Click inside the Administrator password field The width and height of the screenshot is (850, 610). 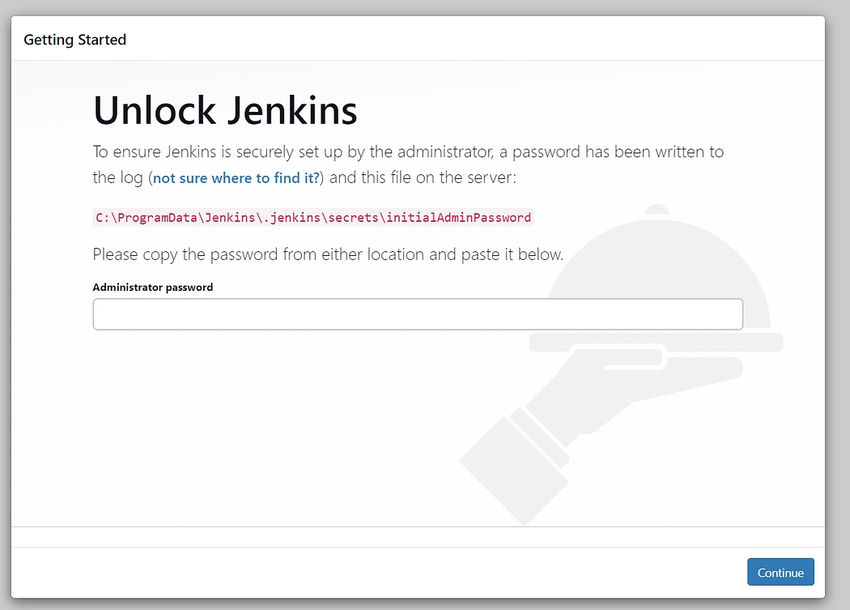417,313
